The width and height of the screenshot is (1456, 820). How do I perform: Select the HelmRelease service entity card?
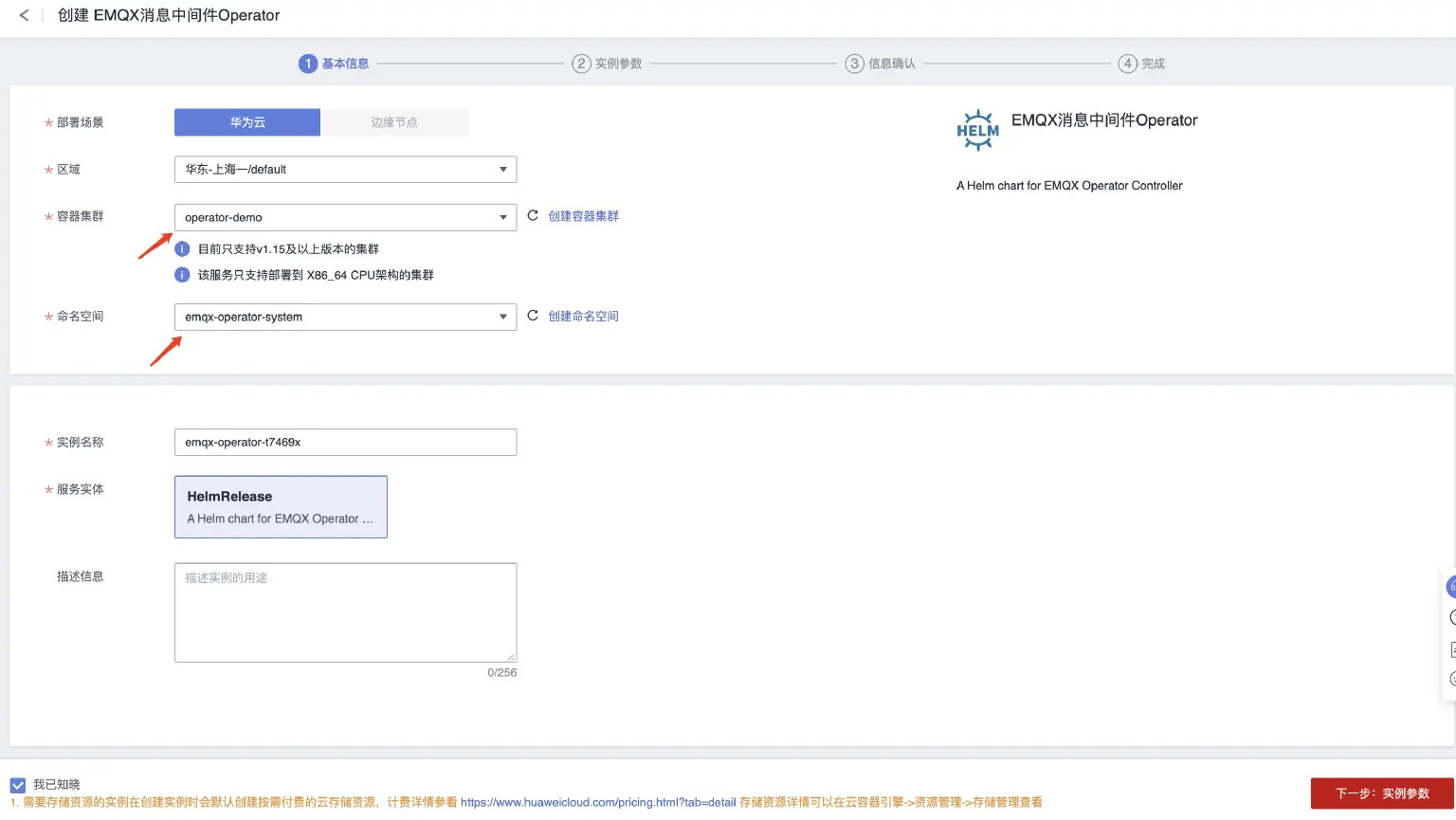point(281,507)
